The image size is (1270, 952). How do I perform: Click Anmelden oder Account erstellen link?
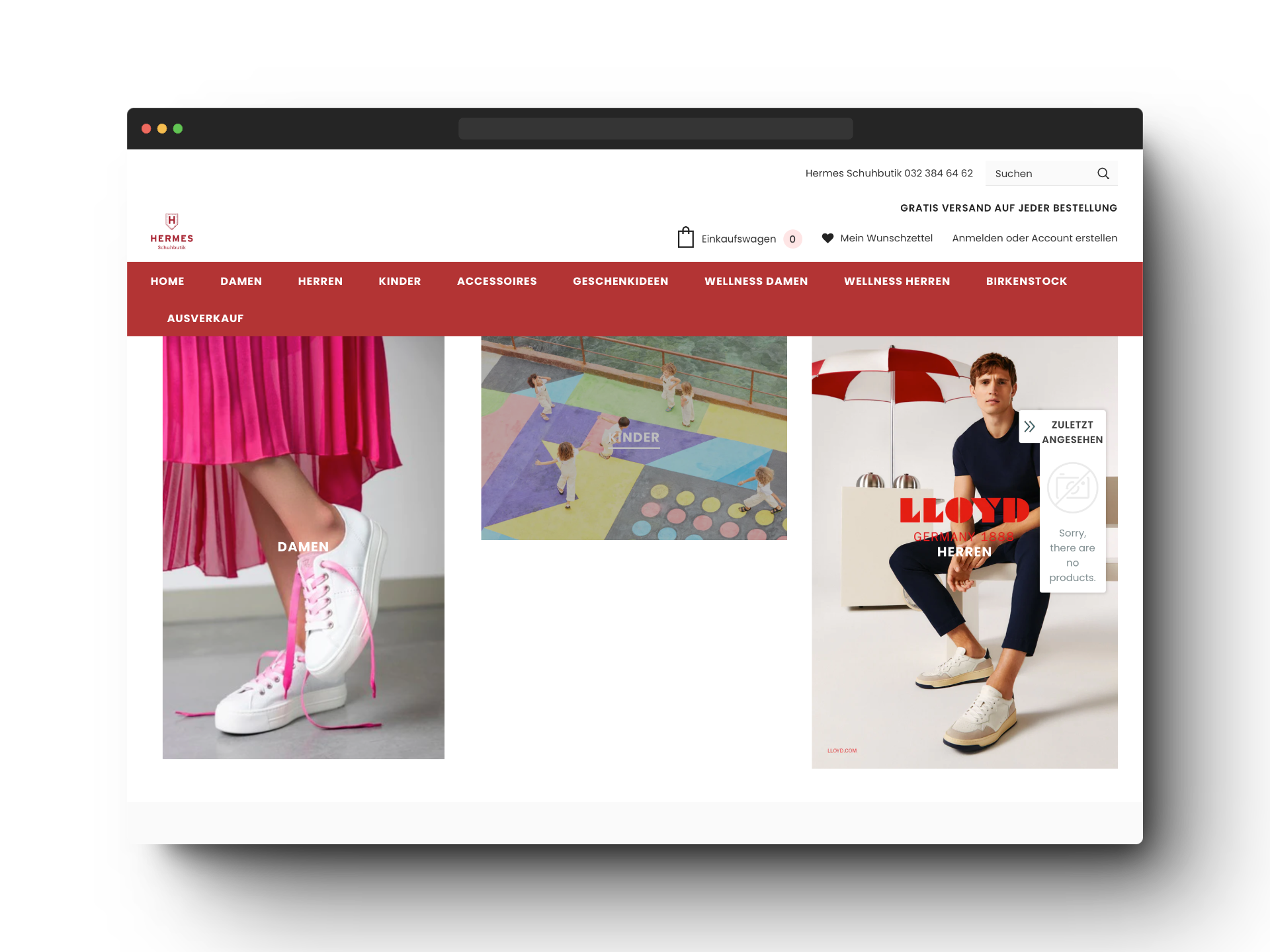(x=1034, y=238)
